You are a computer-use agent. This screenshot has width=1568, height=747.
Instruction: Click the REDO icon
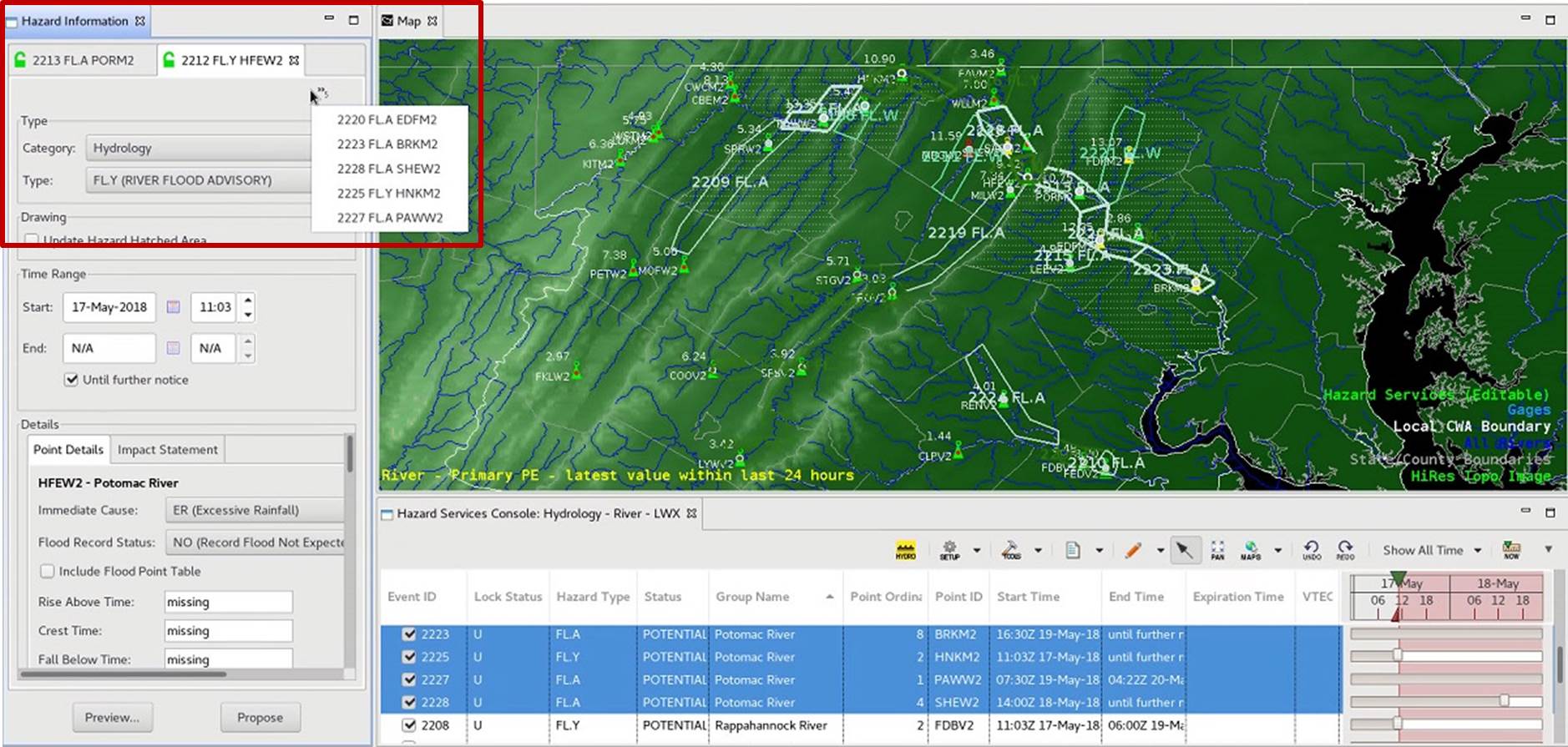[x=1345, y=550]
